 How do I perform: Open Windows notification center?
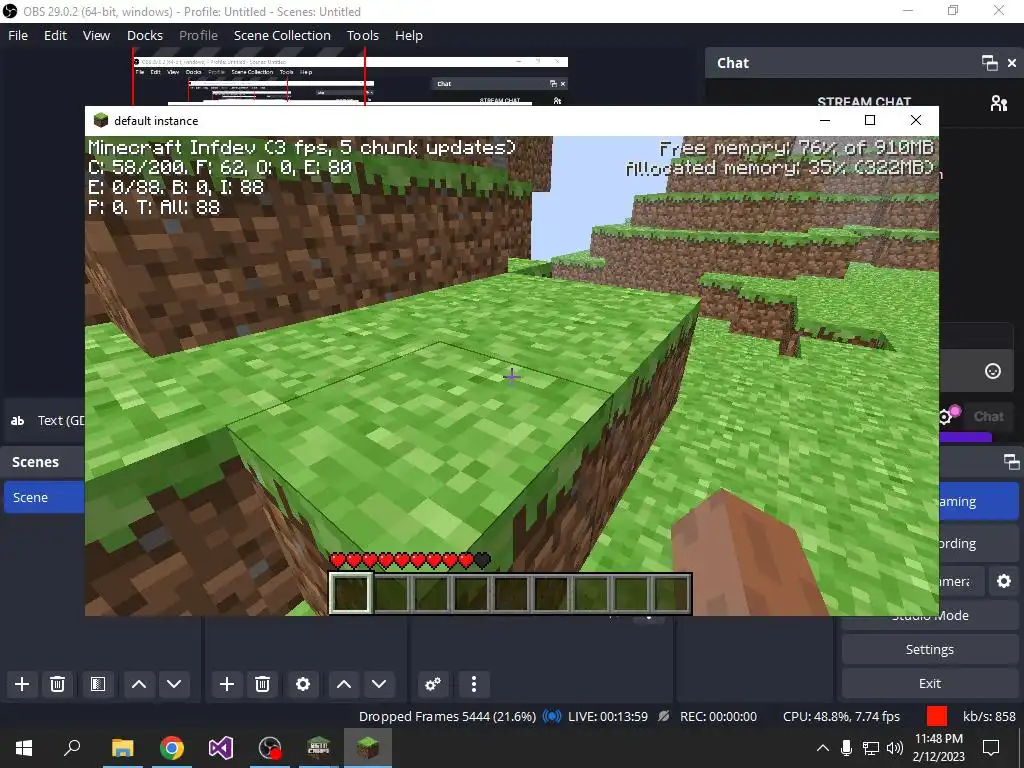coord(991,748)
